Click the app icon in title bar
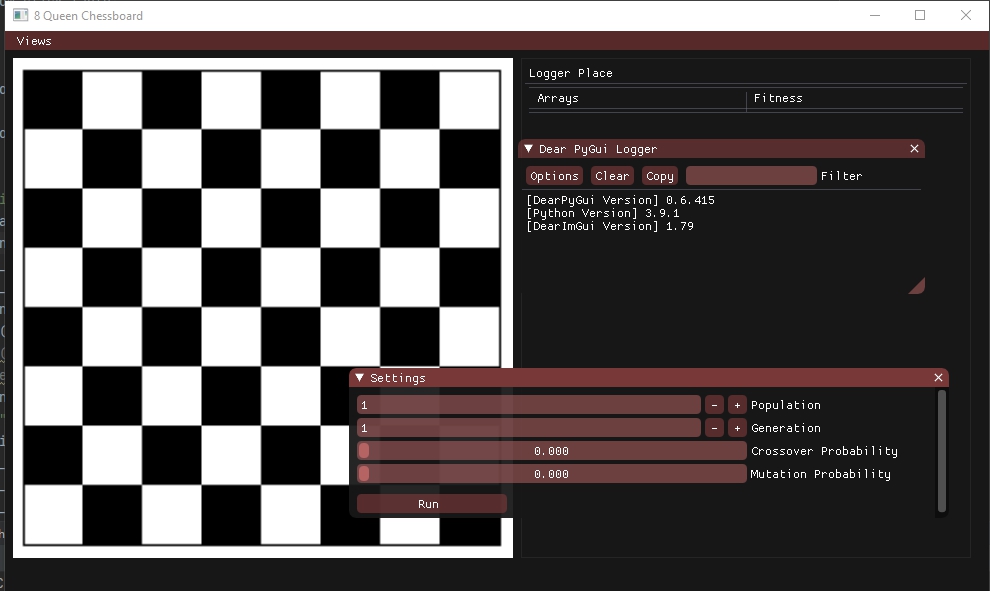The image size is (990, 591). pos(21,15)
